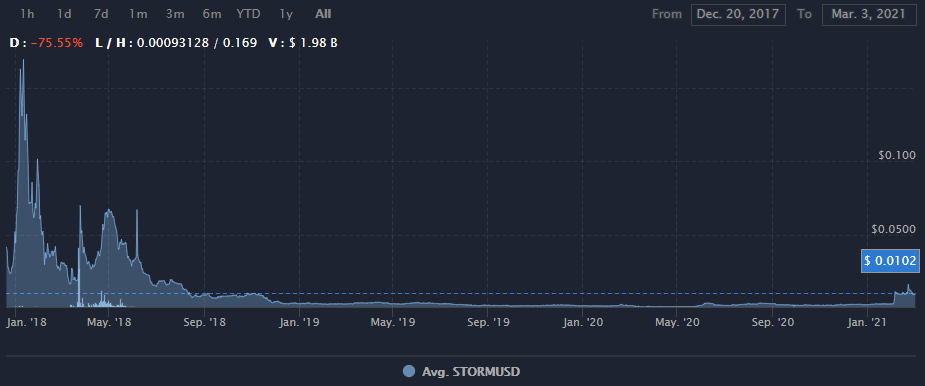Switch chart to YTD range

(248, 14)
